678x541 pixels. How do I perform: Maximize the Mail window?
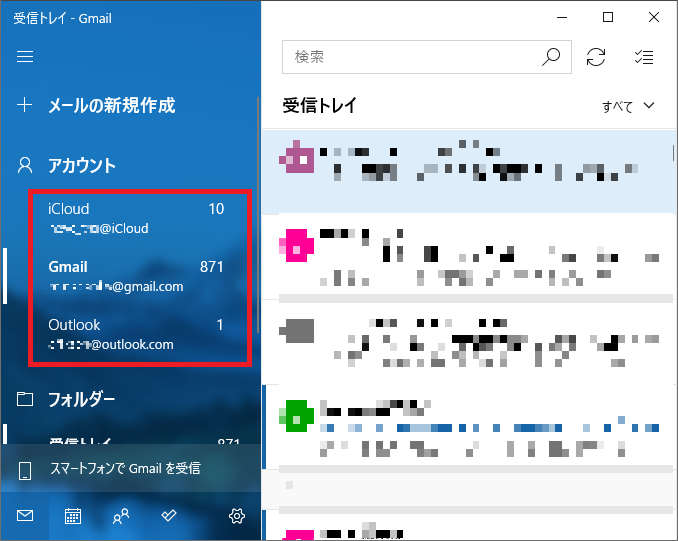pos(608,17)
